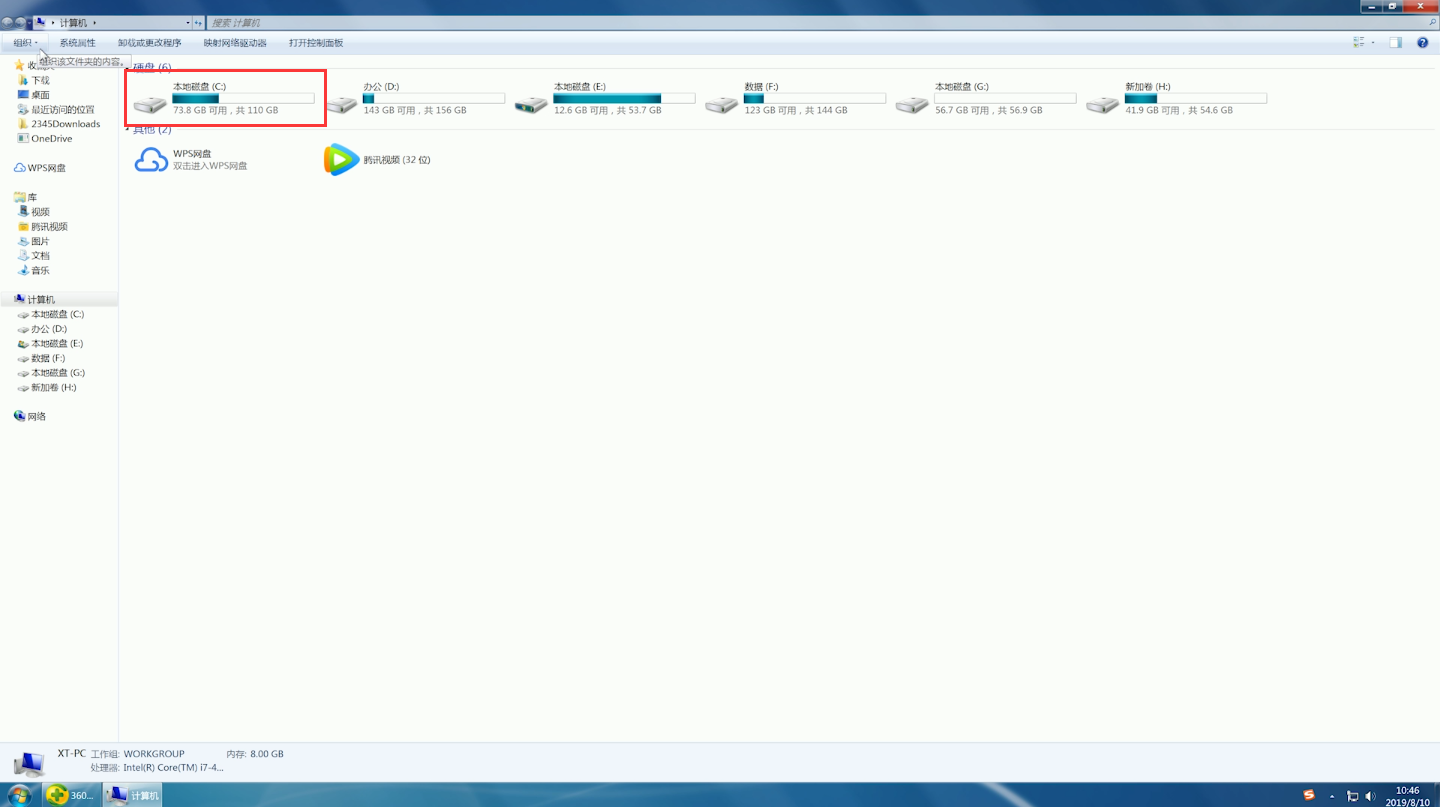Open the WPS网盘 cloud icon in main pane
1440x807 pixels.
point(151,160)
